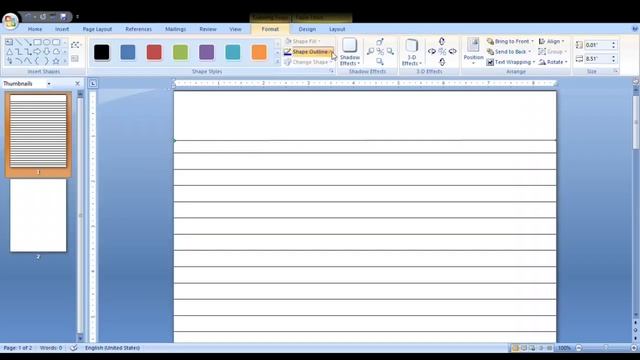Click the 3-D Effects button

pyautogui.click(x=411, y=52)
